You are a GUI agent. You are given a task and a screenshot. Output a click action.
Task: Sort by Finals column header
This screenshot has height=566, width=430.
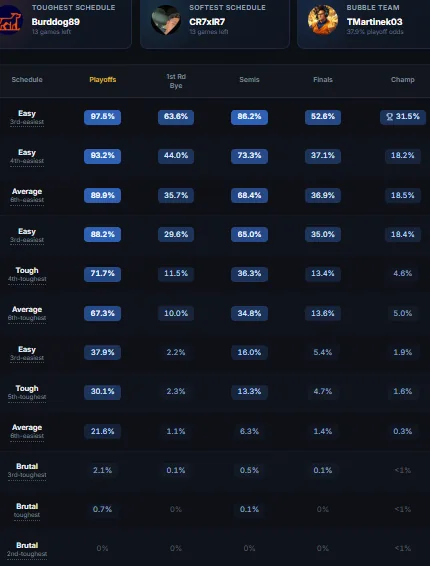(323, 80)
